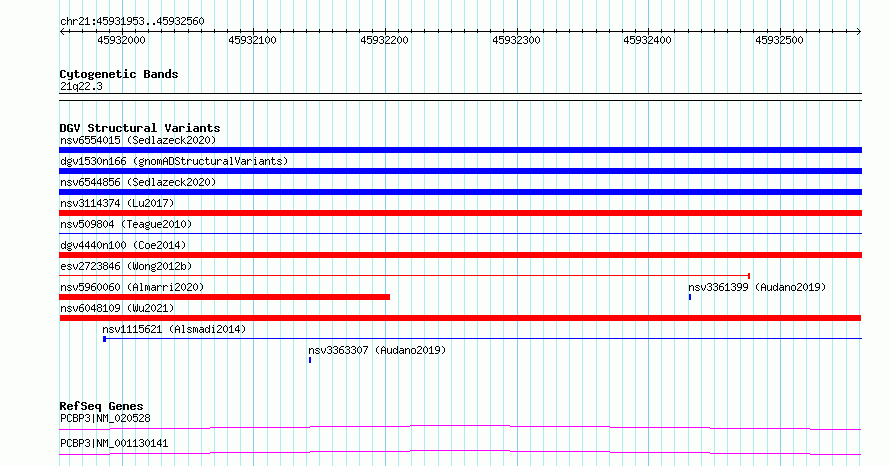The height and width of the screenshot is (466, 890).
Task: Click the left arrow end of the ruler
Action: [62, 32]
